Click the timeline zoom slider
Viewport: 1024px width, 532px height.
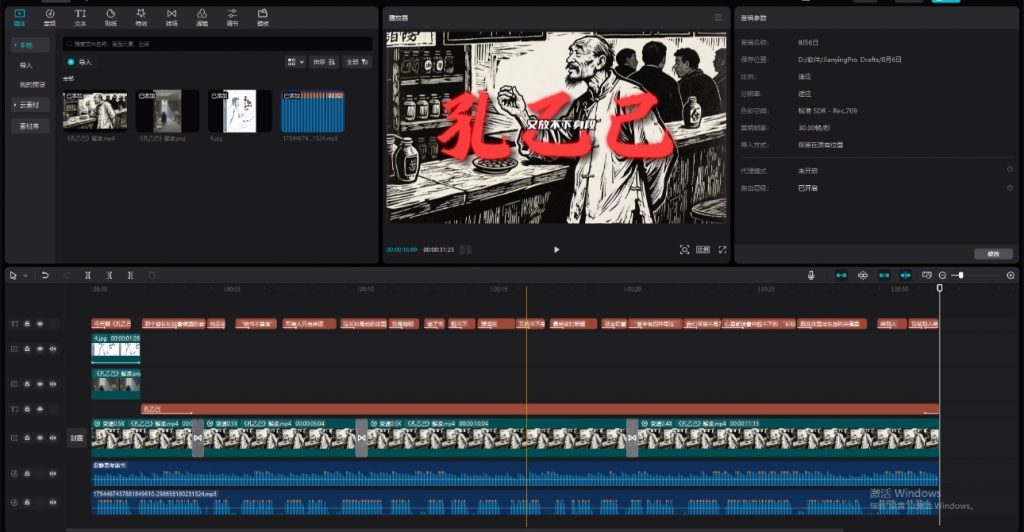960,275
